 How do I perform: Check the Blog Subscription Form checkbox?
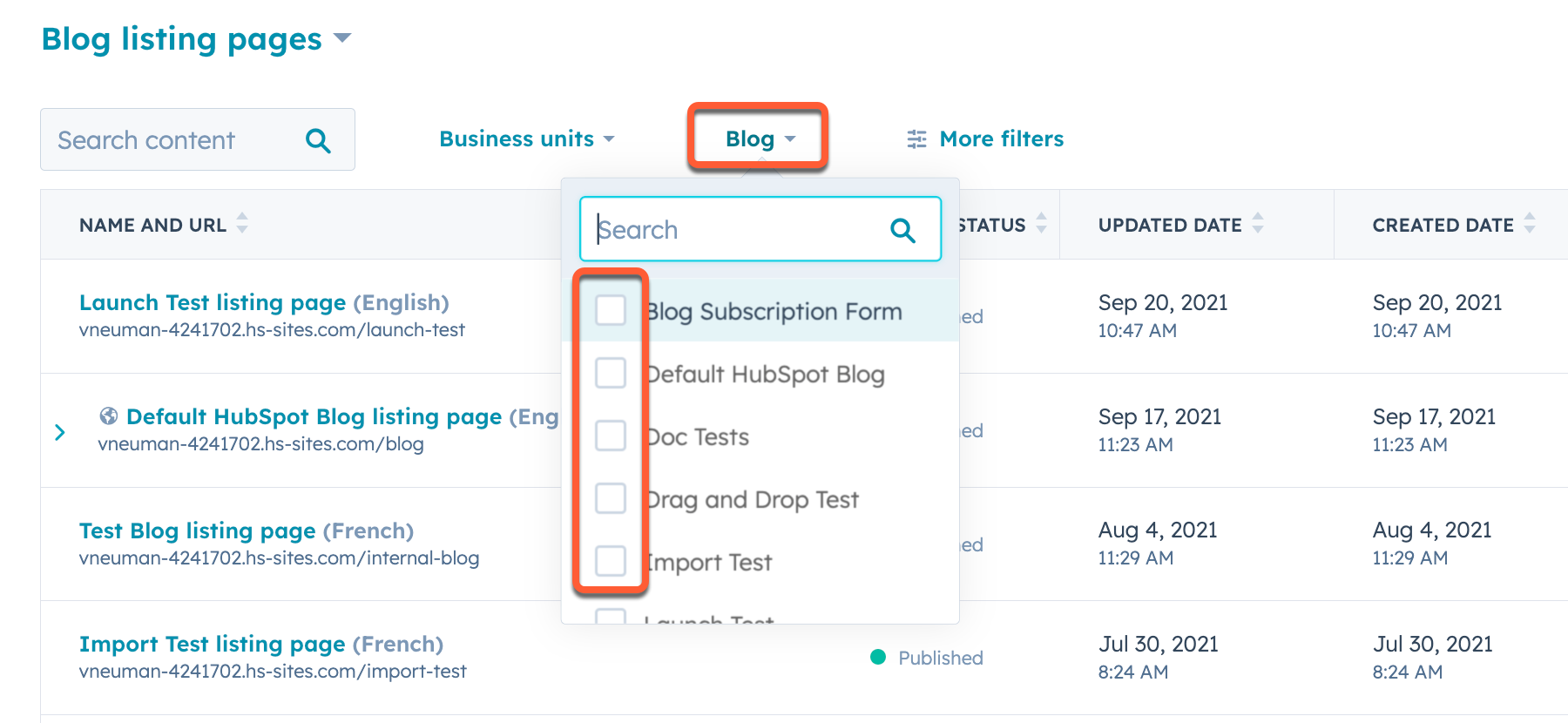coord(611,310)
